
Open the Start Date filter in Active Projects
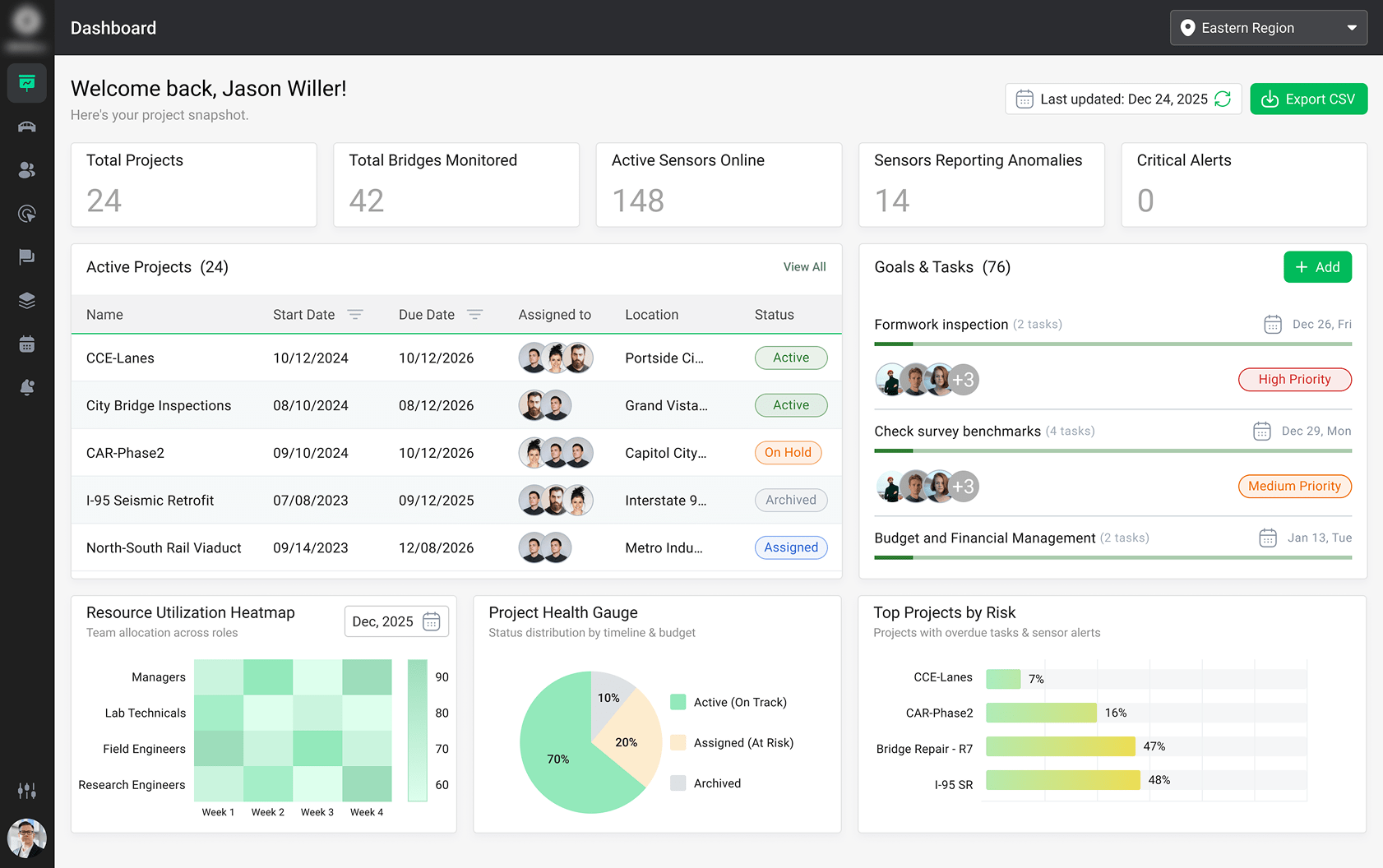[355, 314]
